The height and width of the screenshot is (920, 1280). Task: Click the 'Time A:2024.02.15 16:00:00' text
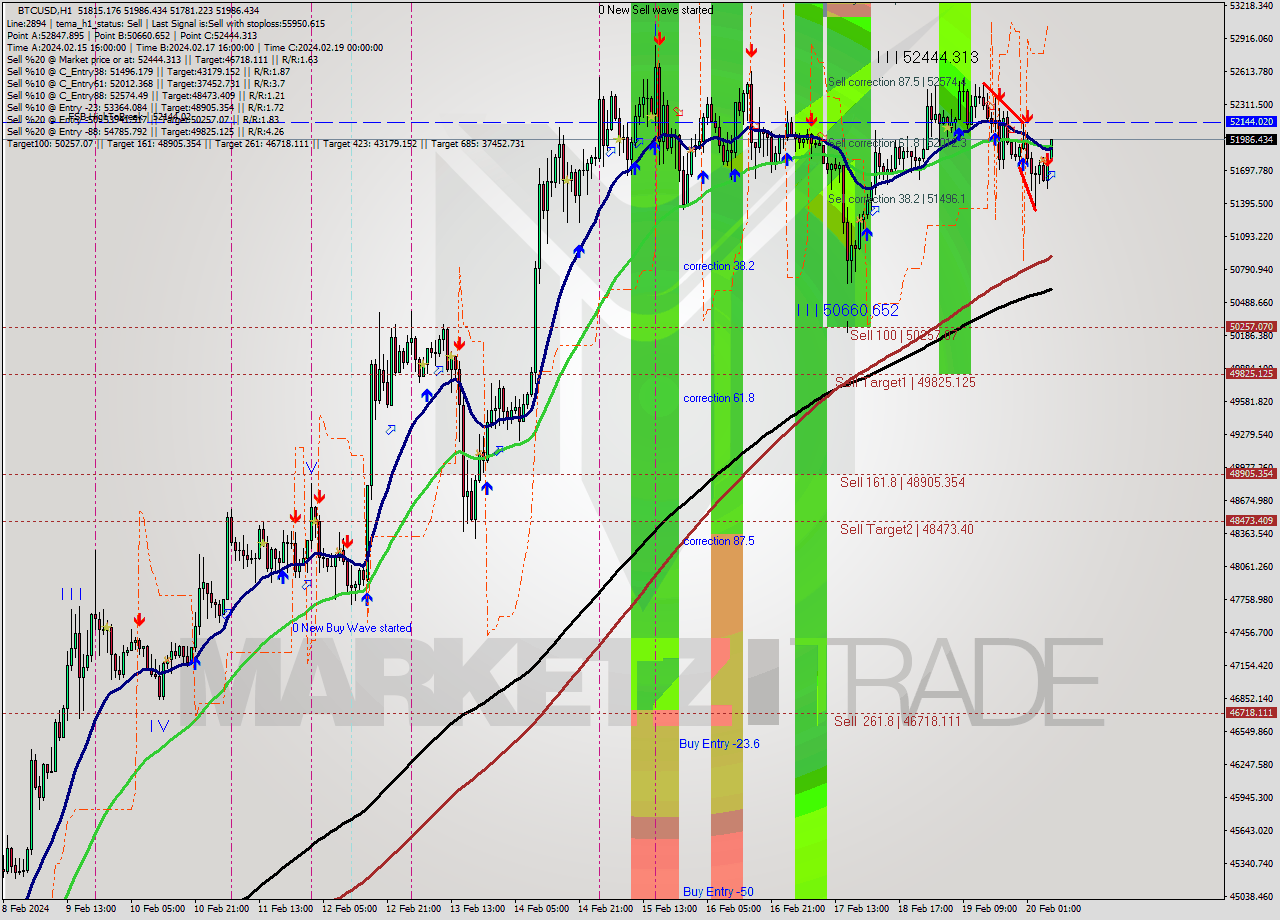pos(66,47)
